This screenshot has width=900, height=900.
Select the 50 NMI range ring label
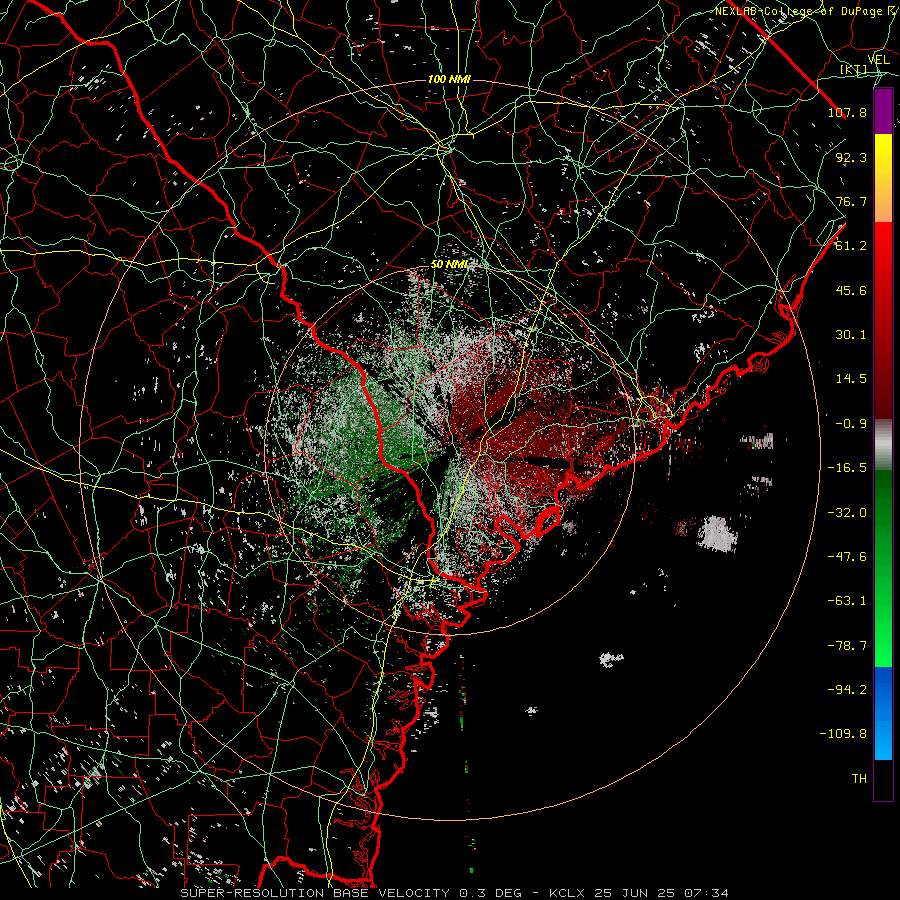coord(449,265)
